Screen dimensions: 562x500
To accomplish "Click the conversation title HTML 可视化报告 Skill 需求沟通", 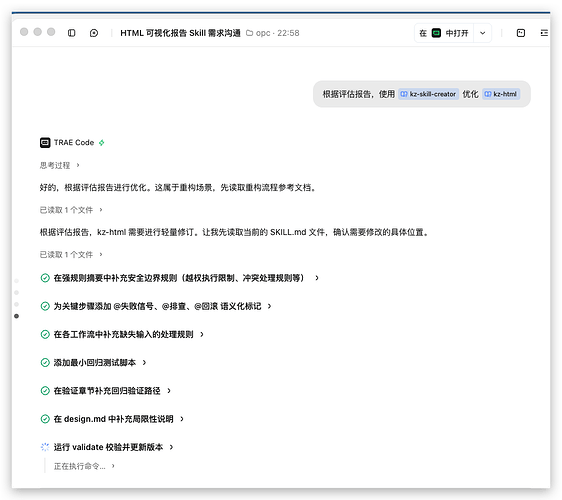I will click(180, 33).
